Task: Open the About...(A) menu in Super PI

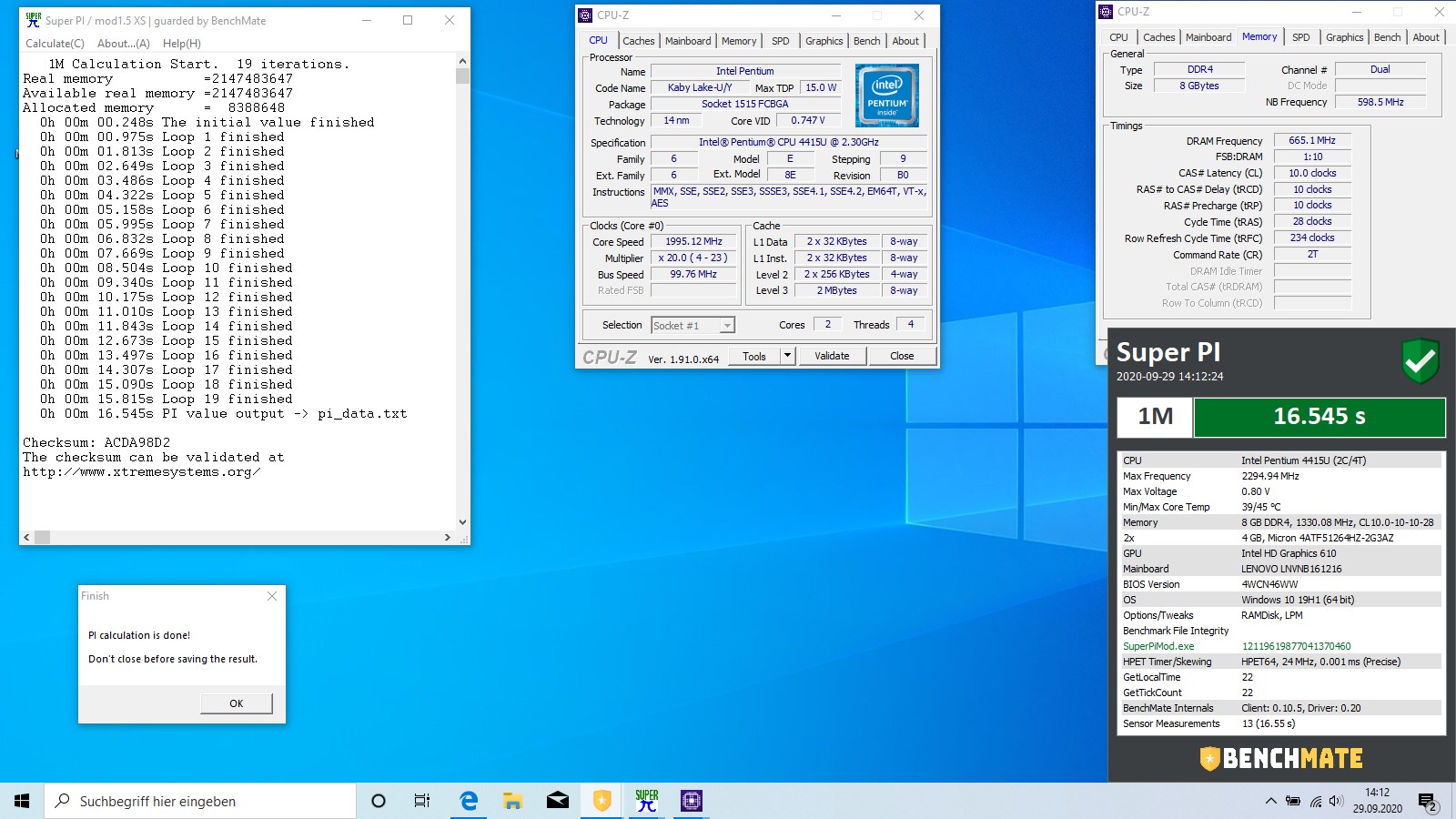Action: pos(124,44)
